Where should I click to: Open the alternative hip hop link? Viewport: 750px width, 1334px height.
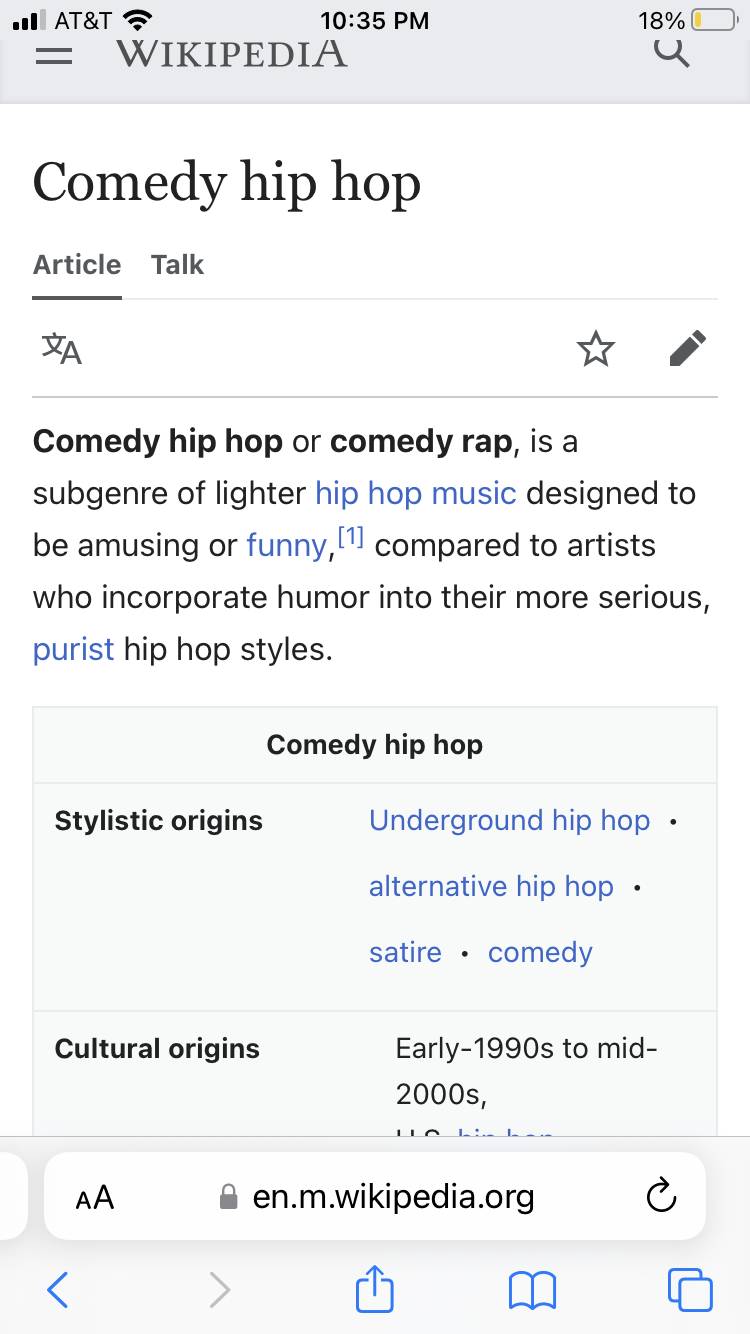click(491, 886)
